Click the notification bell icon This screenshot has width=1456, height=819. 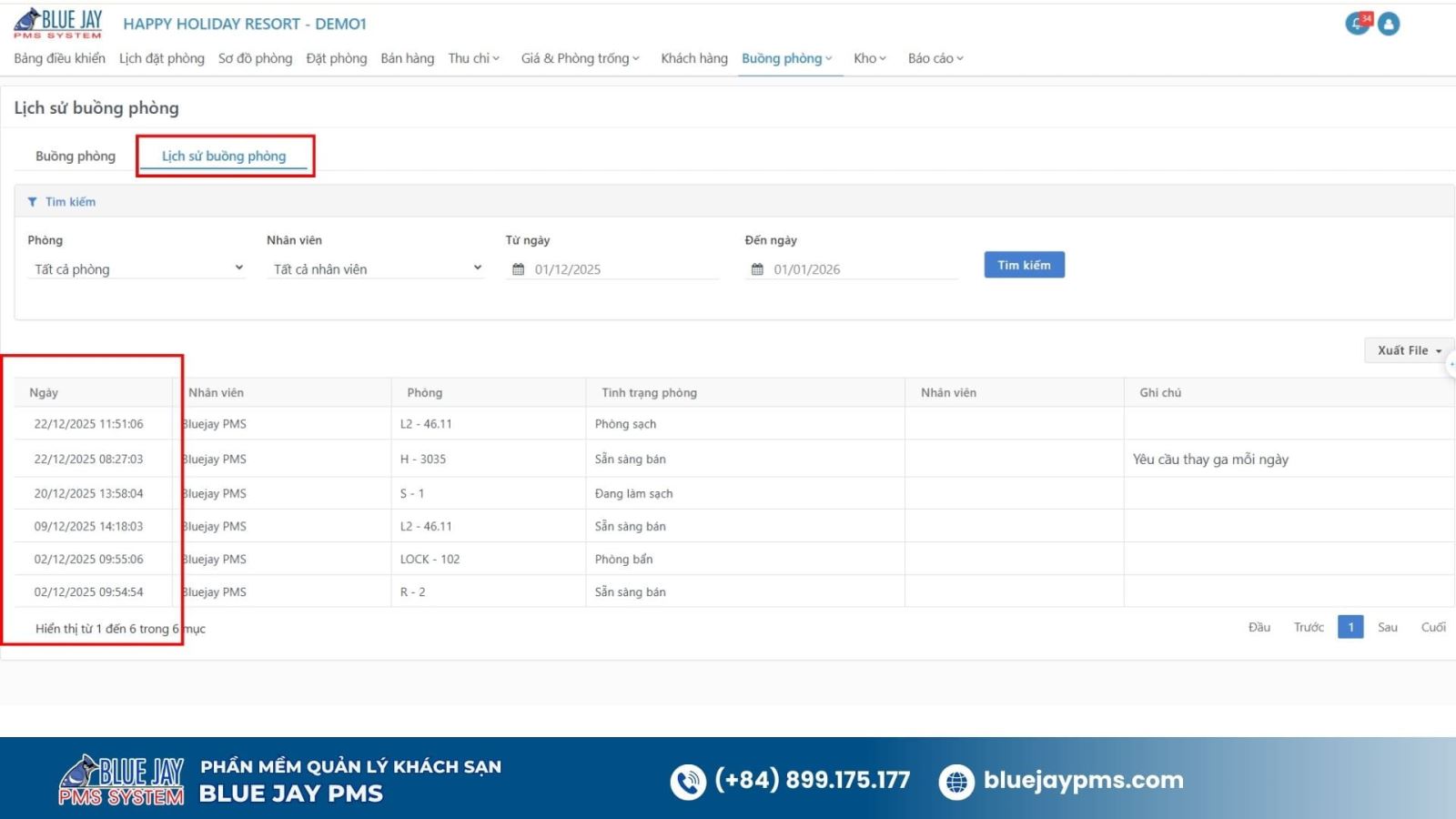click(1357, 24)
